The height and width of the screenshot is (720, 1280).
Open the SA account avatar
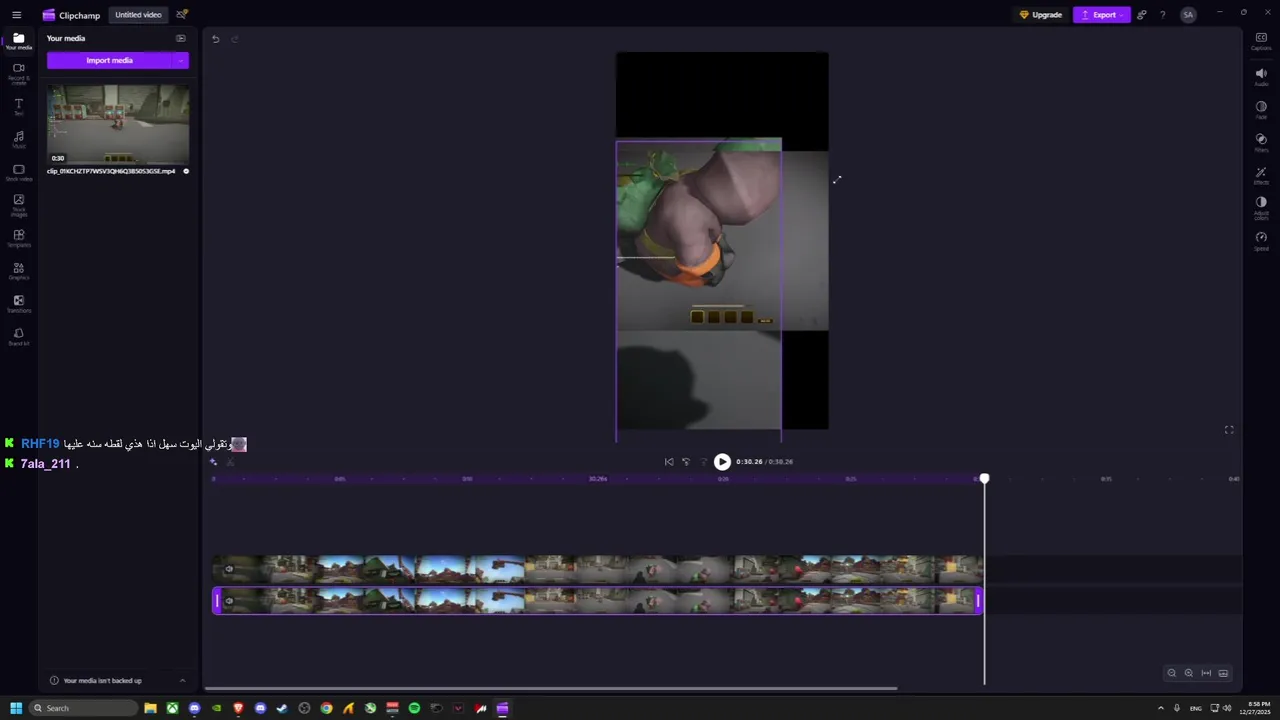[1188, 15]
